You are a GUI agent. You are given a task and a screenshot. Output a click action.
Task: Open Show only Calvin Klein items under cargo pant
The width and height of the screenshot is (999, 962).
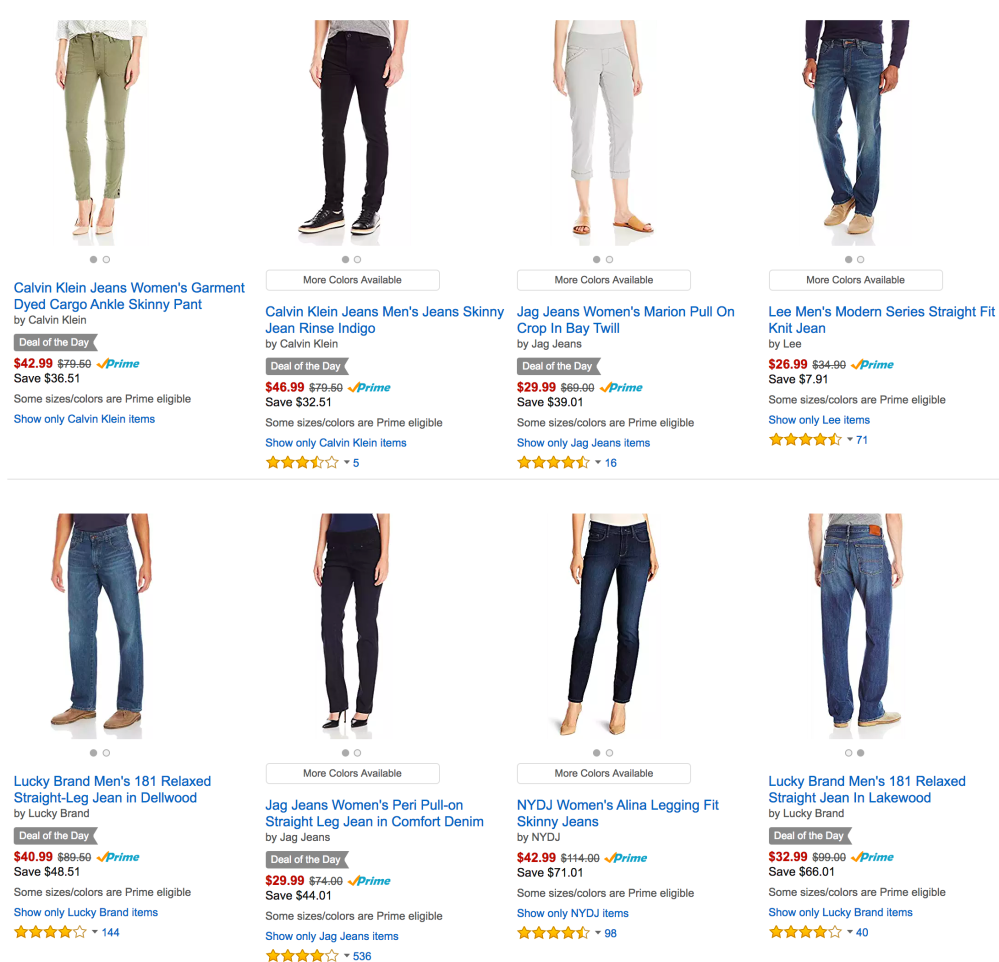point(84,419)
